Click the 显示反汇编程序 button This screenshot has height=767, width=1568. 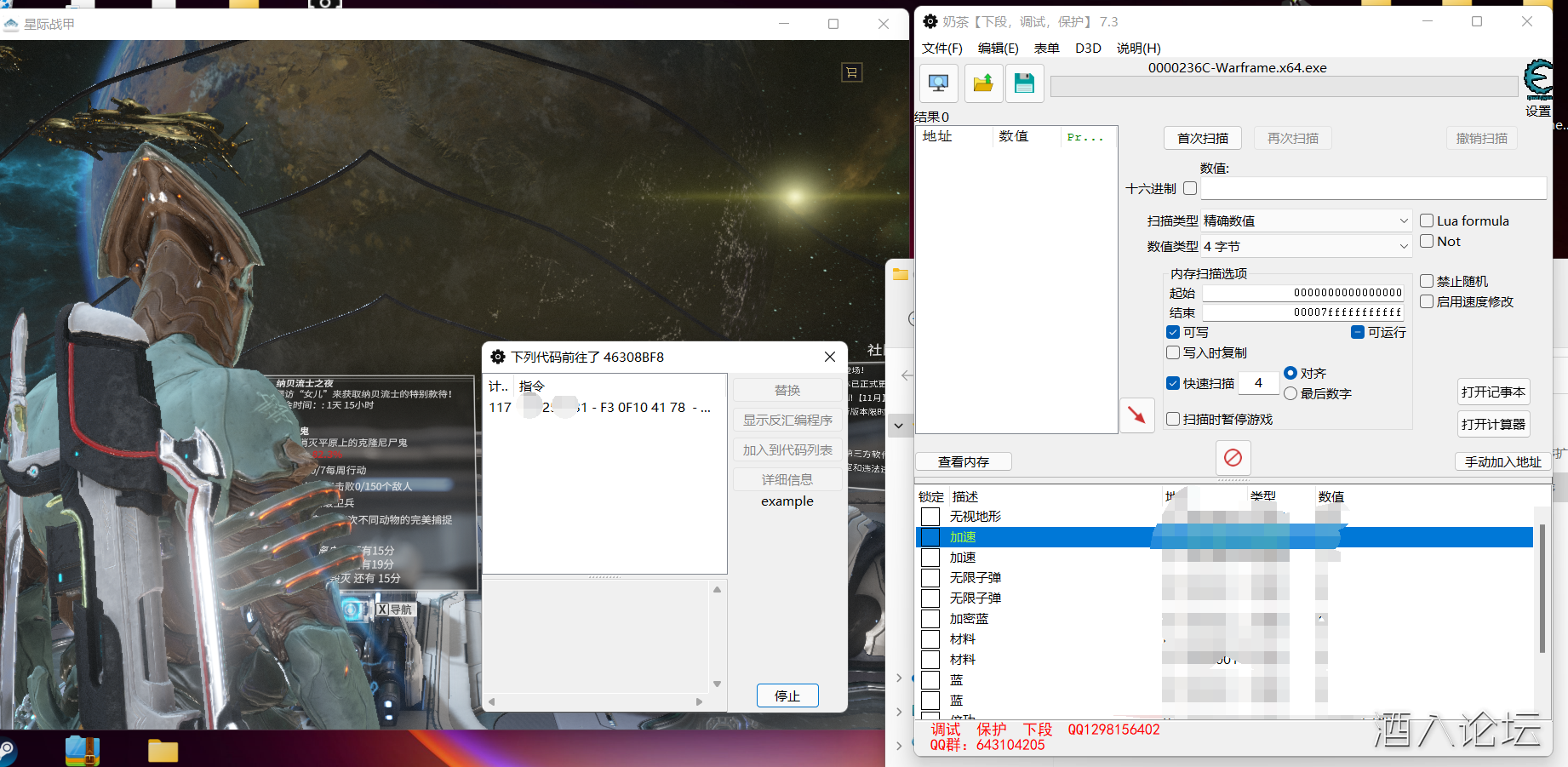(x=787, y=420)
